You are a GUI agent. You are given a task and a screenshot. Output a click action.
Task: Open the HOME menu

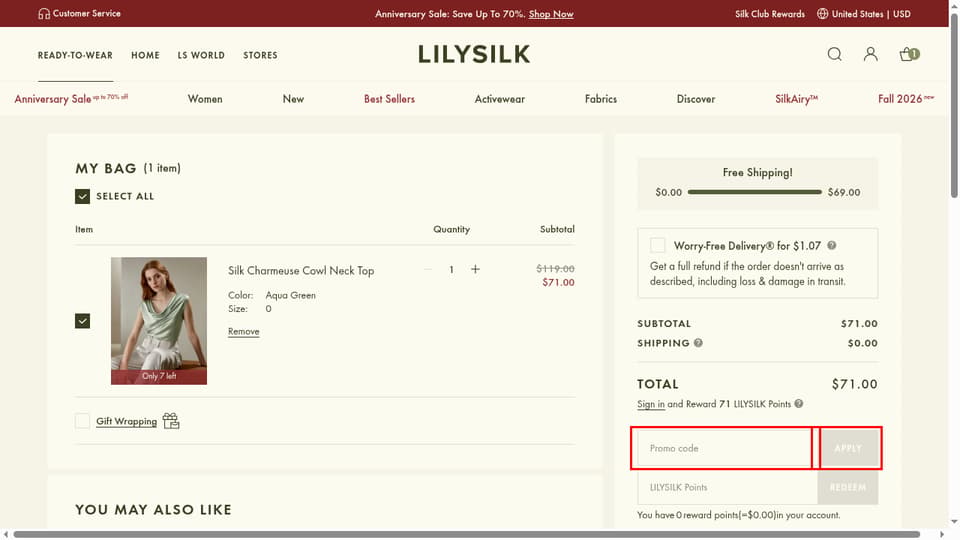tap(145, 55)
